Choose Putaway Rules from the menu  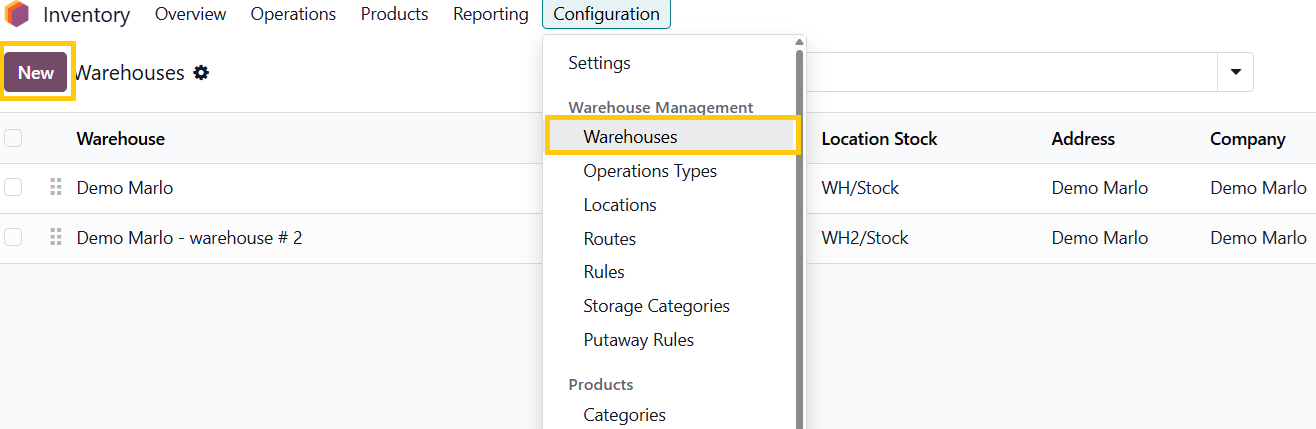click(638, 340)
